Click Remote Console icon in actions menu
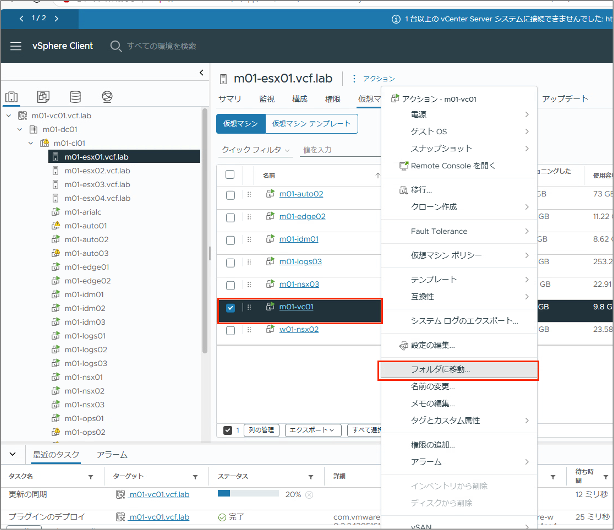Image resolution: width=614 pixels, height=530 pixels. coord(403,166)
